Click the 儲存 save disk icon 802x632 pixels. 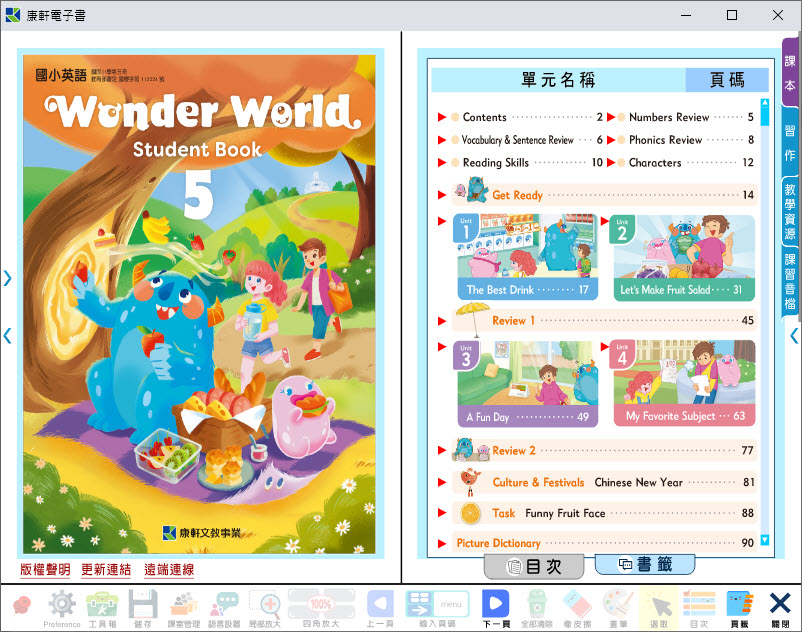click(x=143, y=606)
